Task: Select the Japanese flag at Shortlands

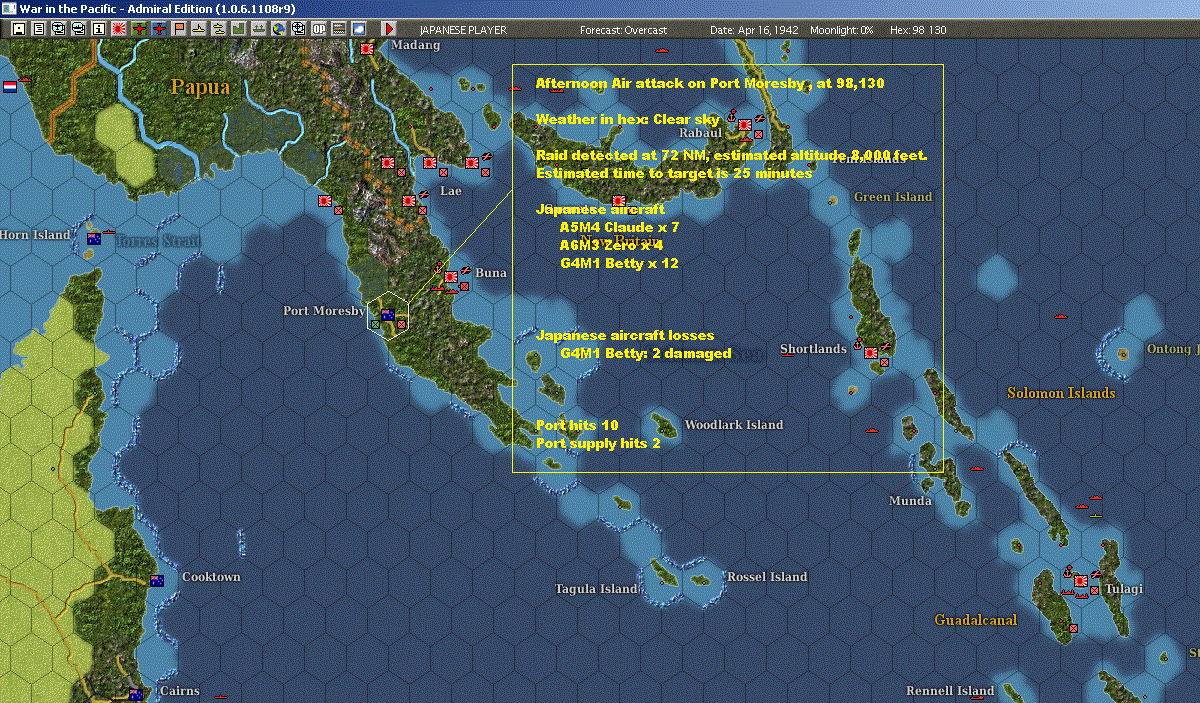Action: [871, 352]
